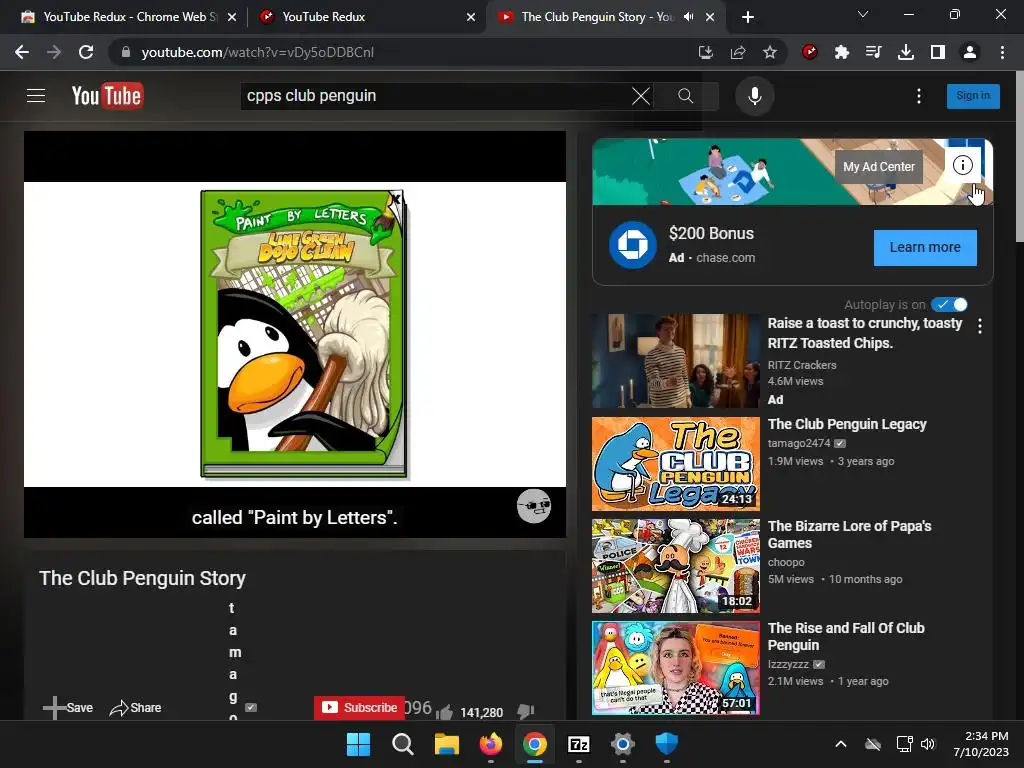
Task: Open Windows Security shield in taskbar
Action: tap(667, 744)
